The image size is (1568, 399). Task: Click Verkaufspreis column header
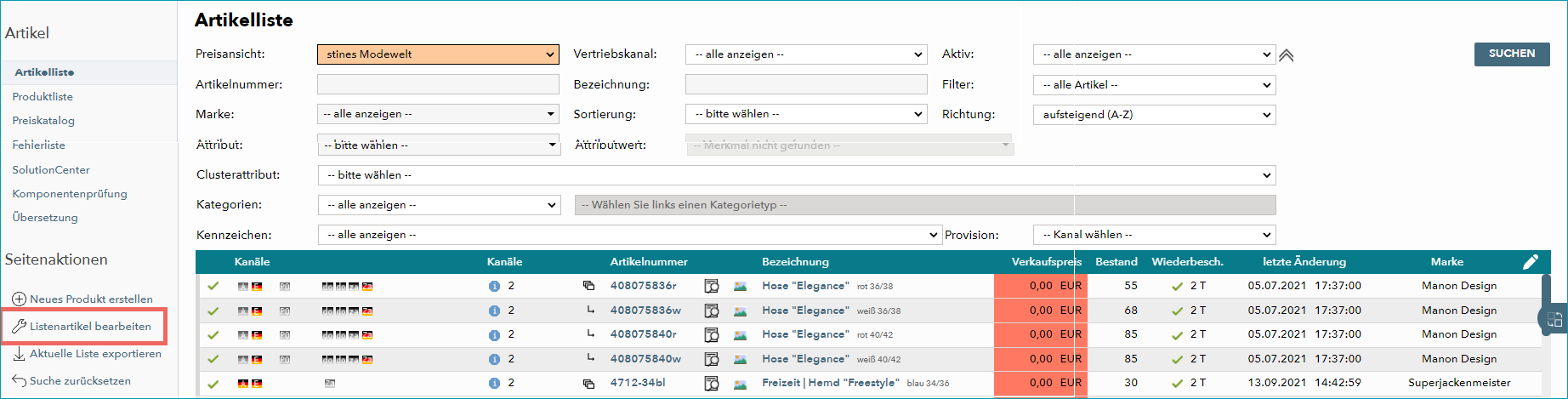pos(1046,262)
